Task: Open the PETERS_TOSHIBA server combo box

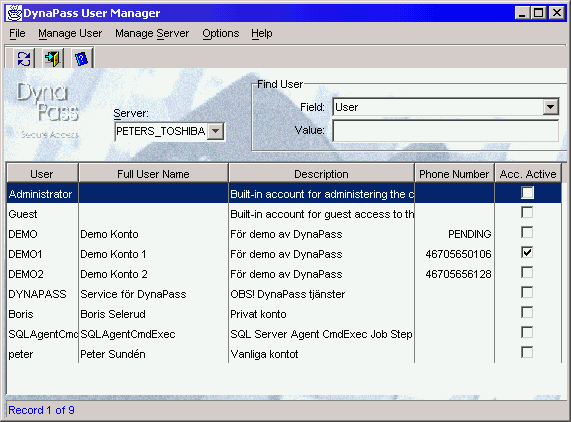Action: (x=169, y=131)
